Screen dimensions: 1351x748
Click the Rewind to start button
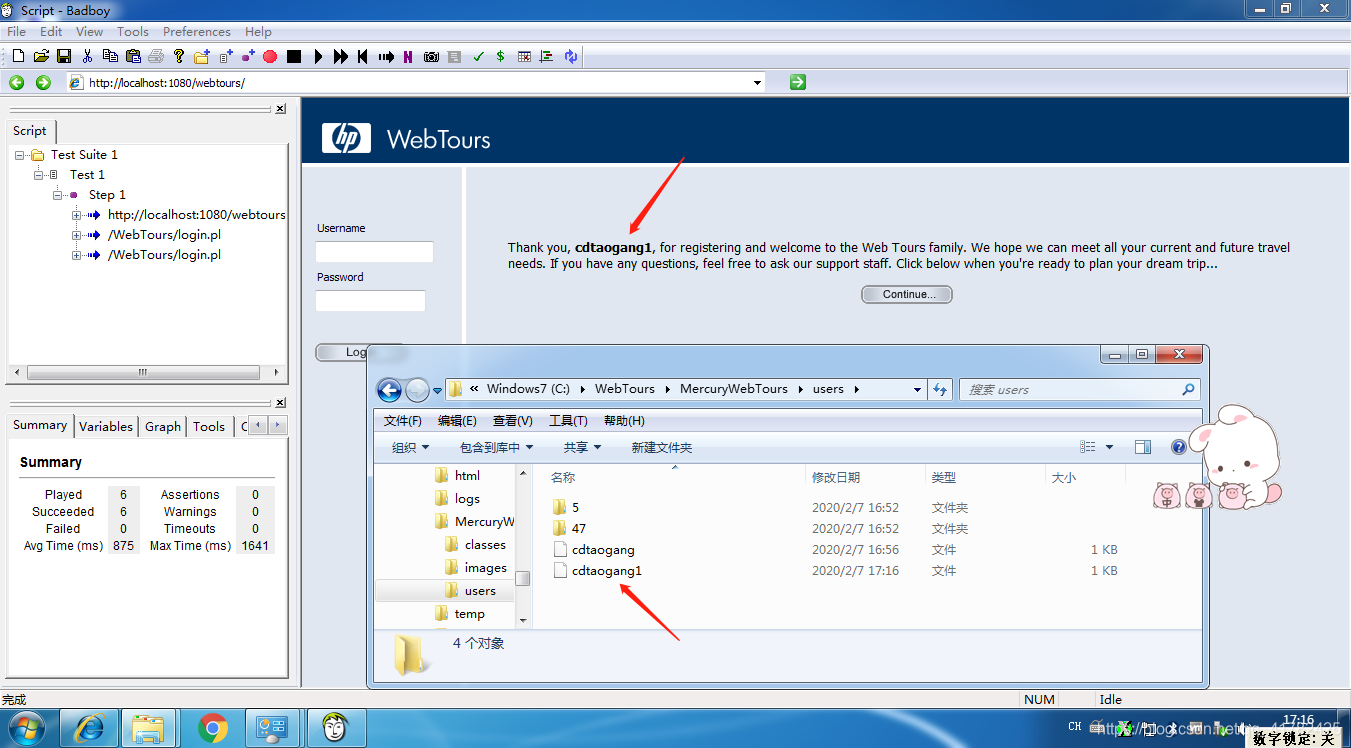(362, 57)
